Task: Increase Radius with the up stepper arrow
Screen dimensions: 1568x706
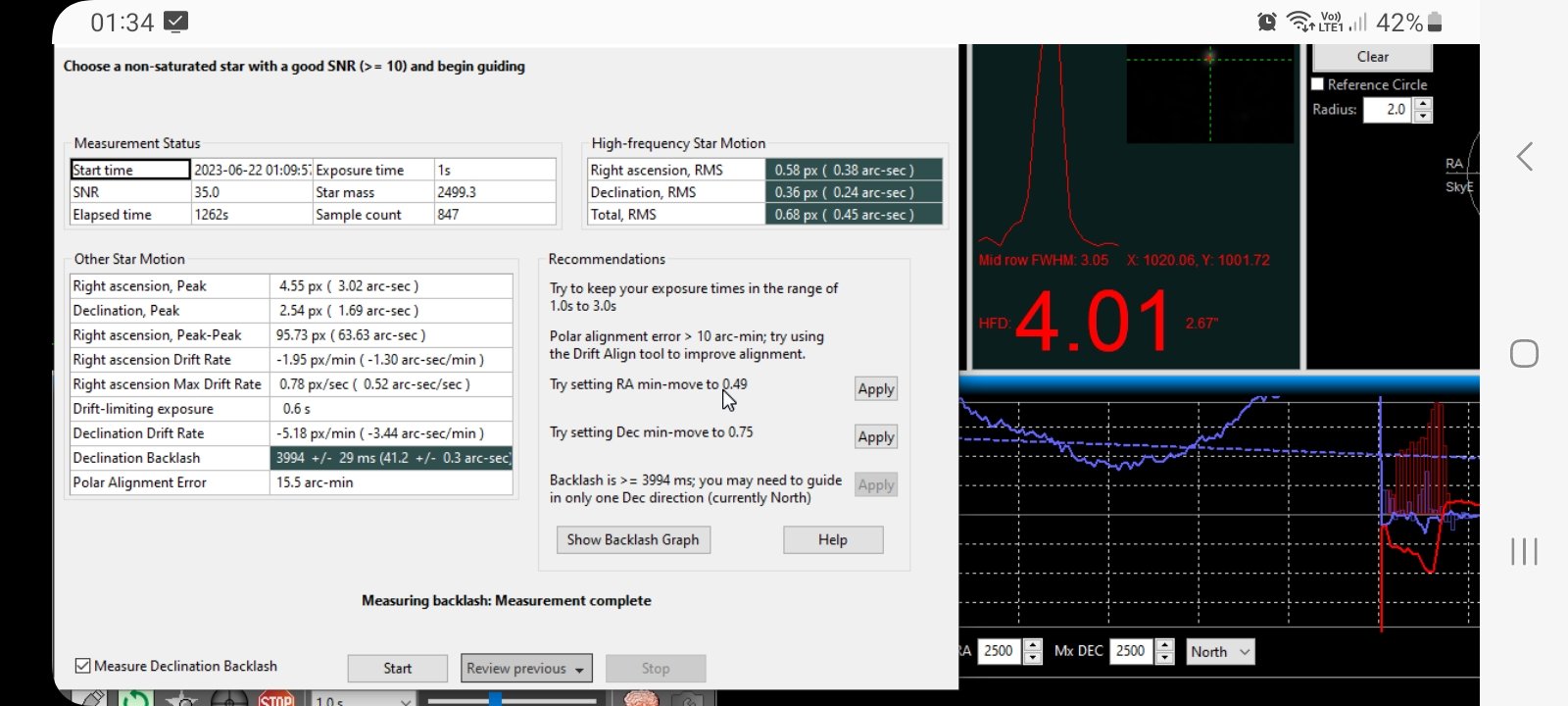Action: click(1423, 104)
